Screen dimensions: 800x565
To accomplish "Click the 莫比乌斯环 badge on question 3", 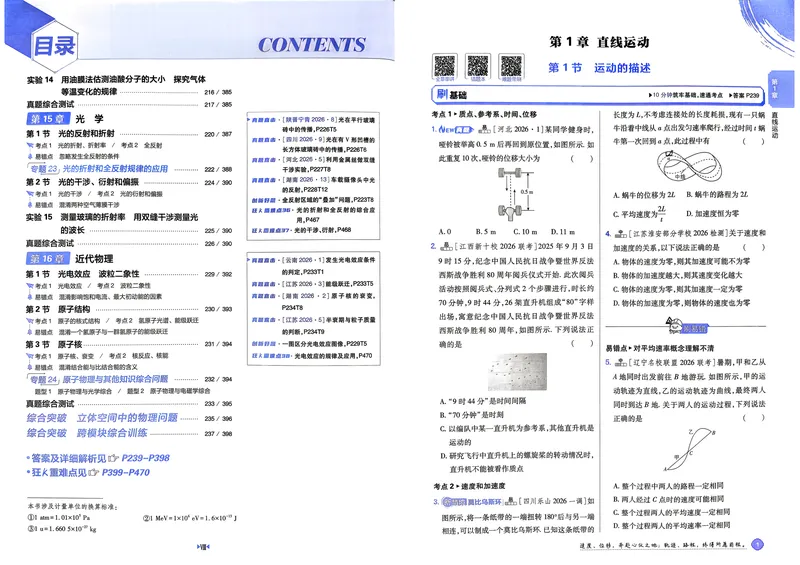I will pos(472,502).
